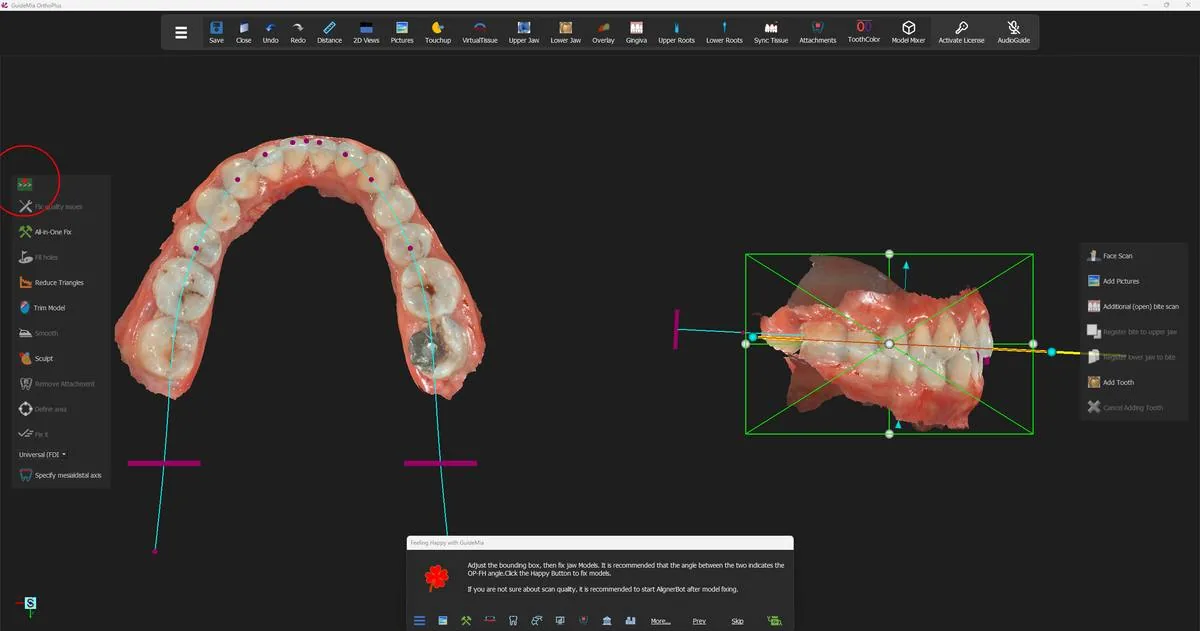The width and height of the screenshot is (1200, 631).
Task: Click the Define area tool
Action: point(43,409)
